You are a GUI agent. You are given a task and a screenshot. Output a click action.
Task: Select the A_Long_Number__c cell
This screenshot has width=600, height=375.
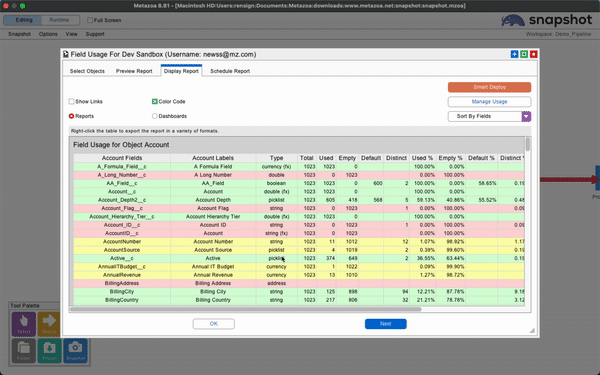(122, 175)
